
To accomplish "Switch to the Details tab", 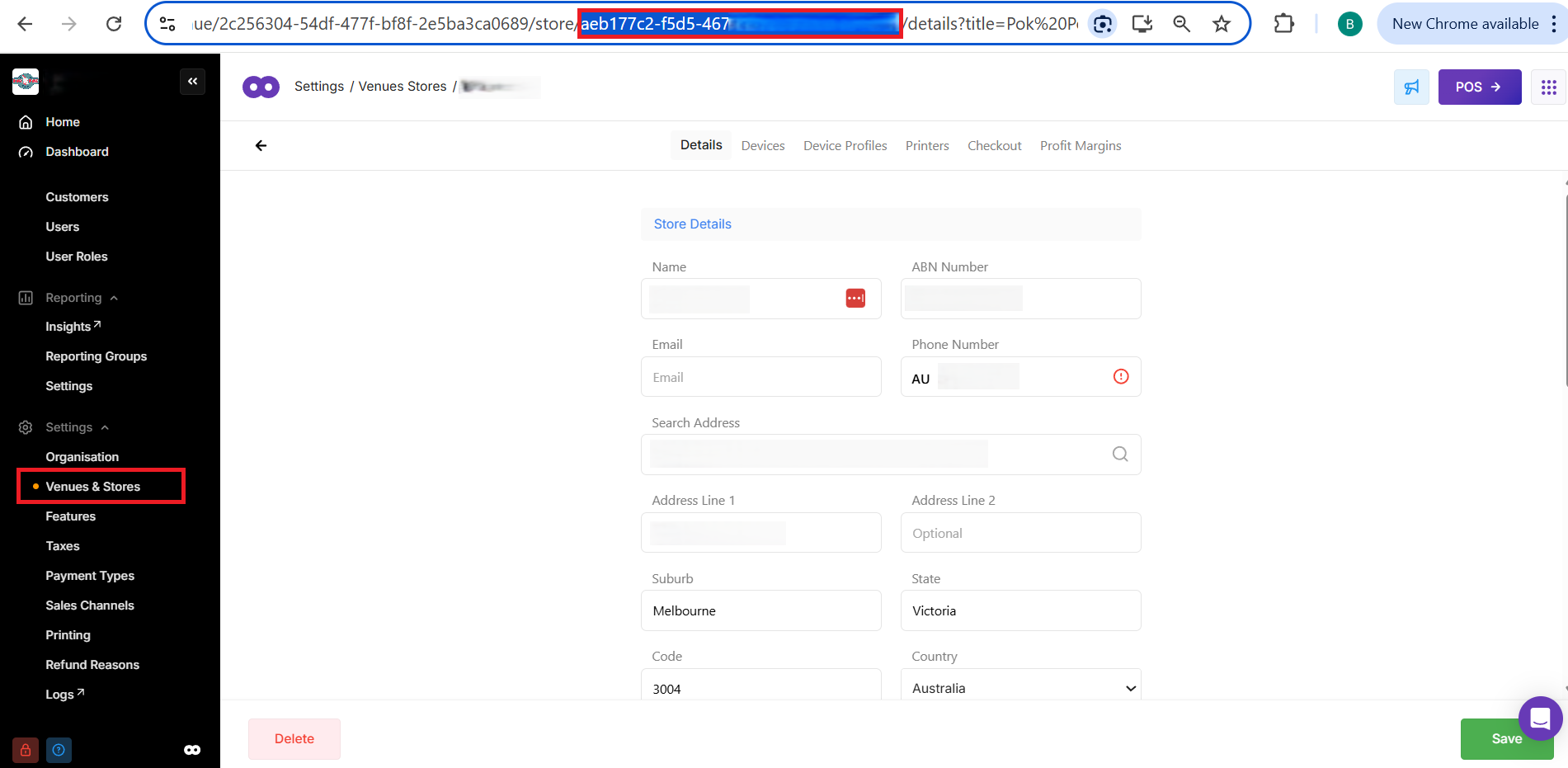I will coord(701,145).
